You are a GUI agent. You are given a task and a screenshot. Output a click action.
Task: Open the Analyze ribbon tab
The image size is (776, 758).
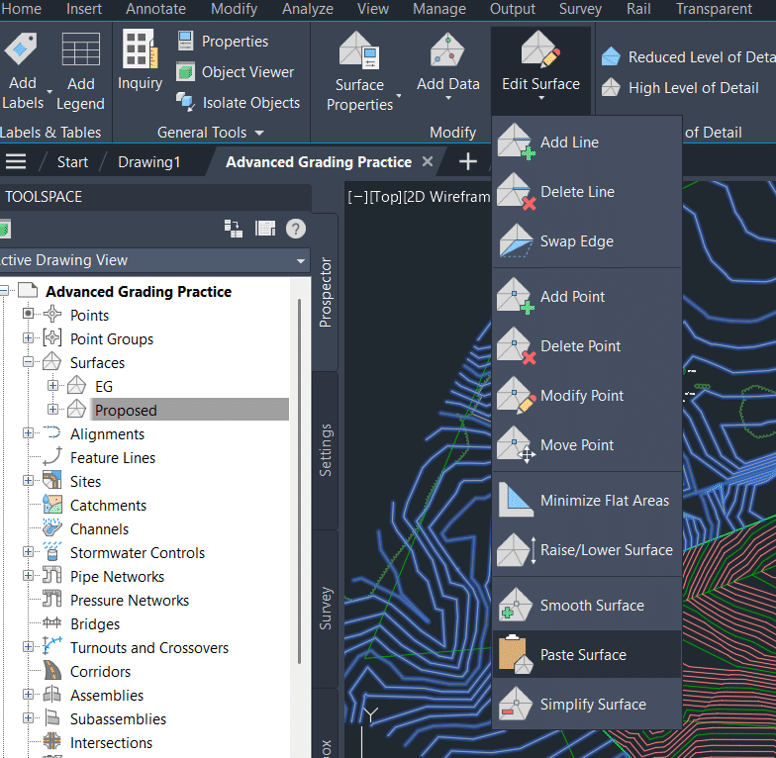click(x=307, y=9)
